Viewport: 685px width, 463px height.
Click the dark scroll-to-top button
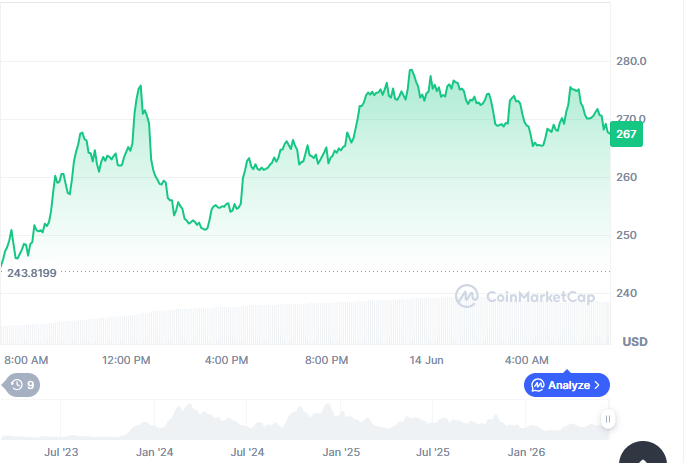coord(643,453)
